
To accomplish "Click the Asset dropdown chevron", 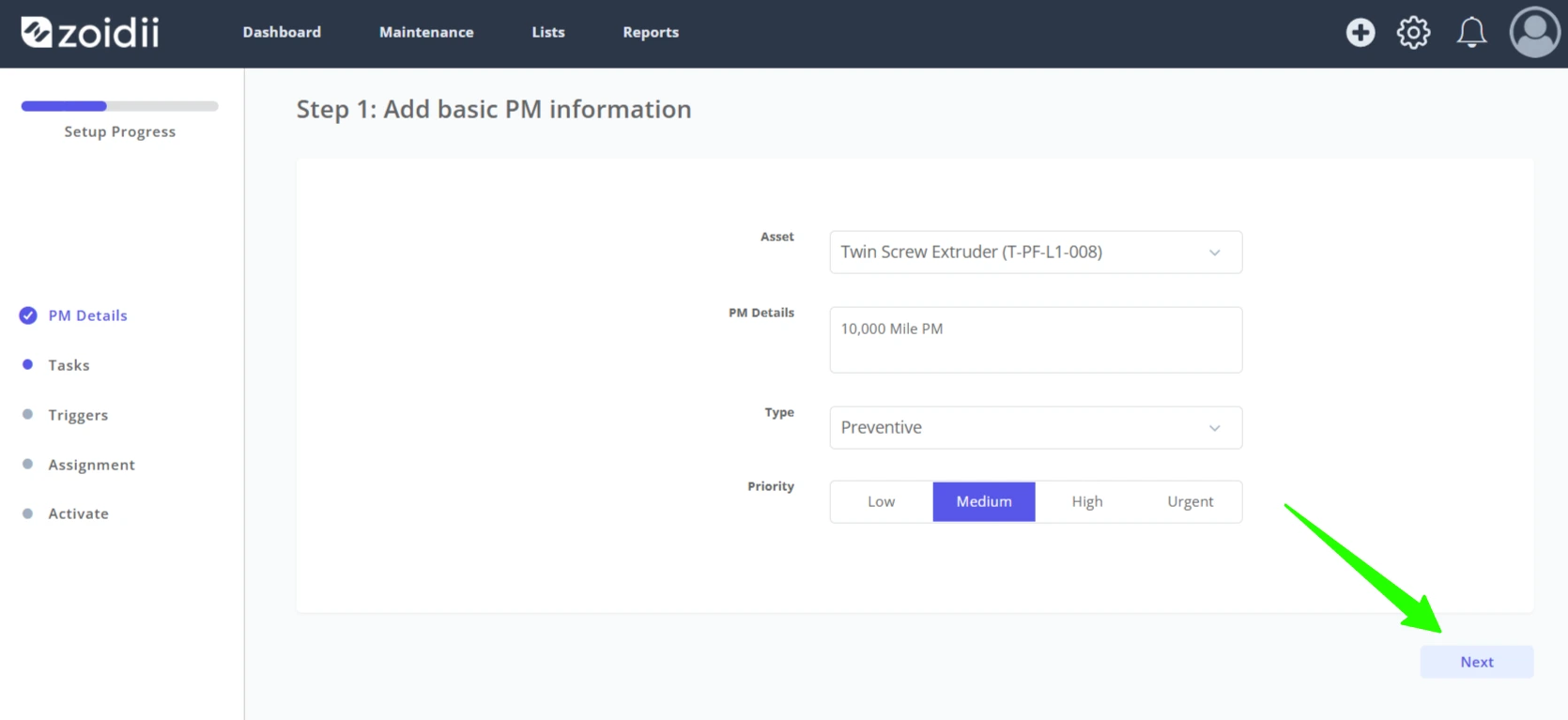I will [x=1214, y=253].
